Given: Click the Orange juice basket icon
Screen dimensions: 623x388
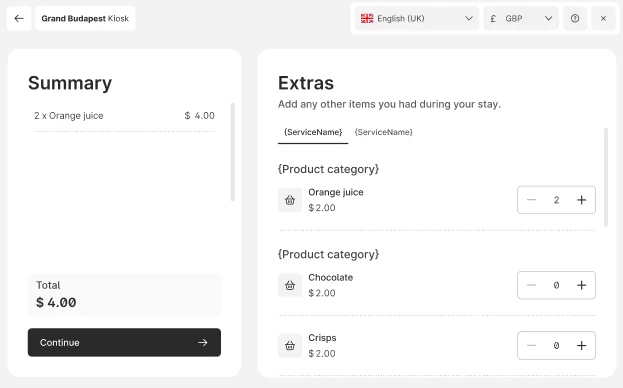Looking at the screenshot, I should (290, 200).
